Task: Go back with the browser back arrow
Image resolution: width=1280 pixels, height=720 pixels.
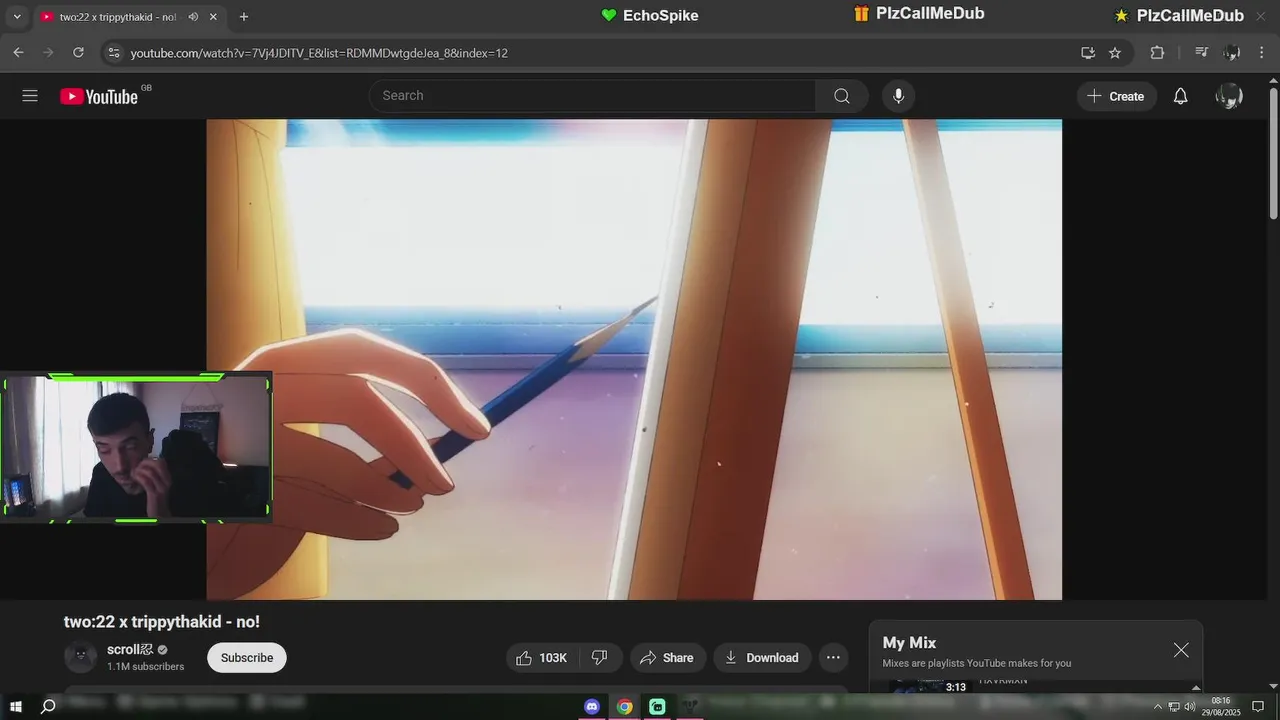Action: [18, 53]
